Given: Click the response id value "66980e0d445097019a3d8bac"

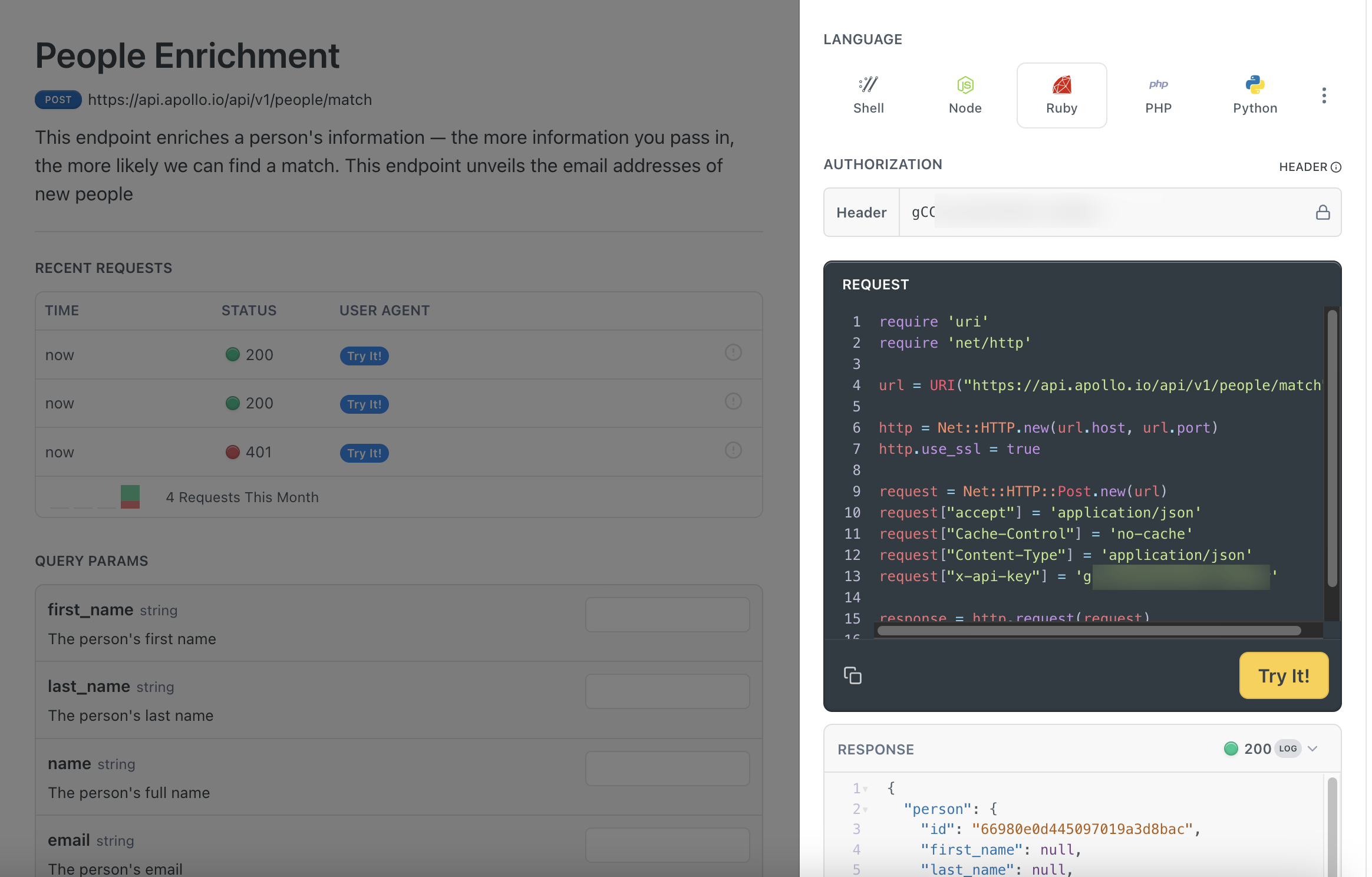Looking at the screenshot, I should point(1082,829).
